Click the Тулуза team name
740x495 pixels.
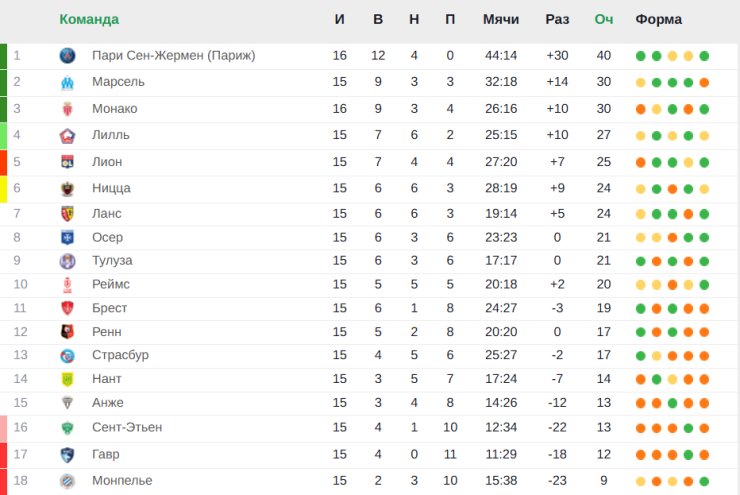112,260
